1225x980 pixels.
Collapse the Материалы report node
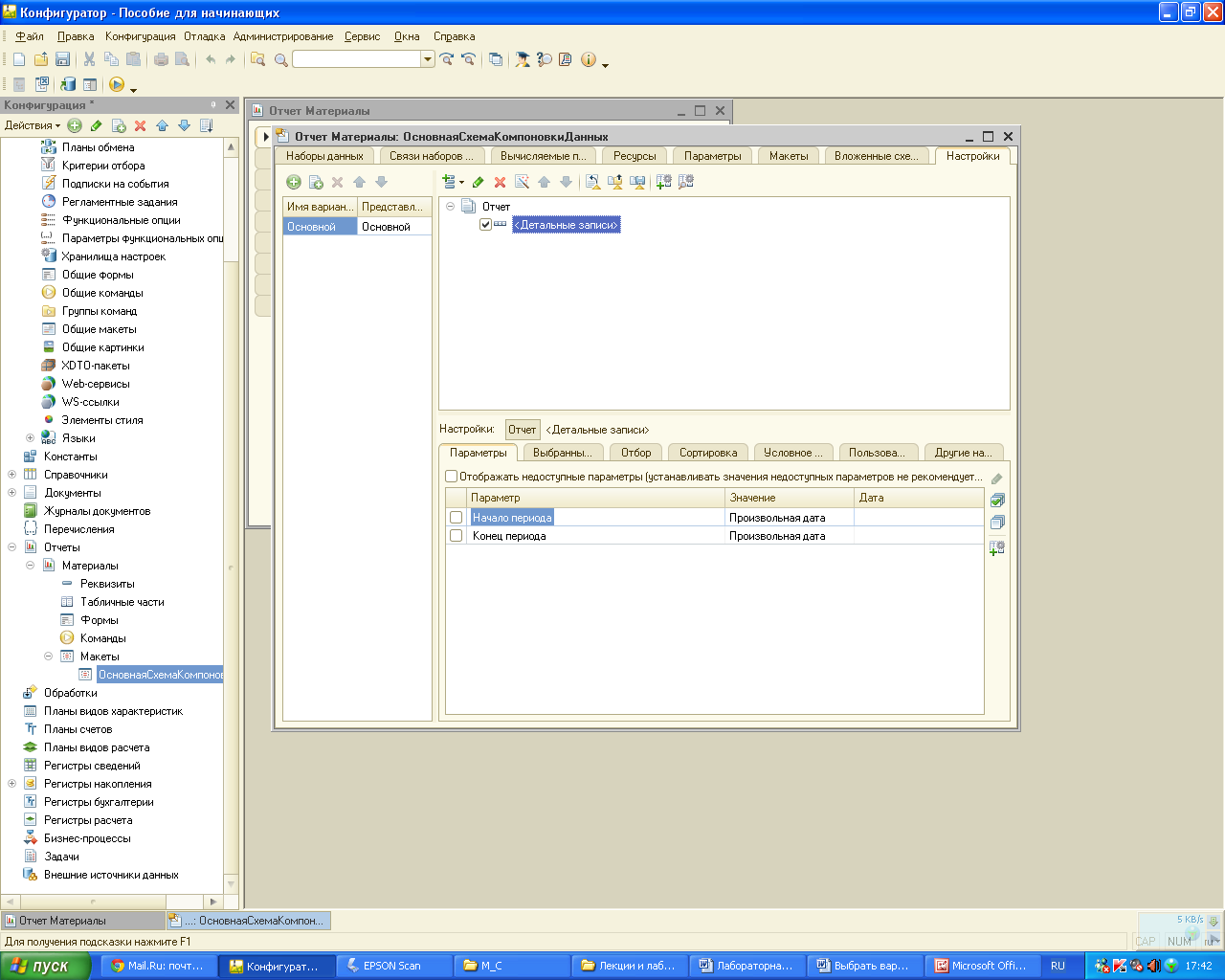(x=30, y=566)
